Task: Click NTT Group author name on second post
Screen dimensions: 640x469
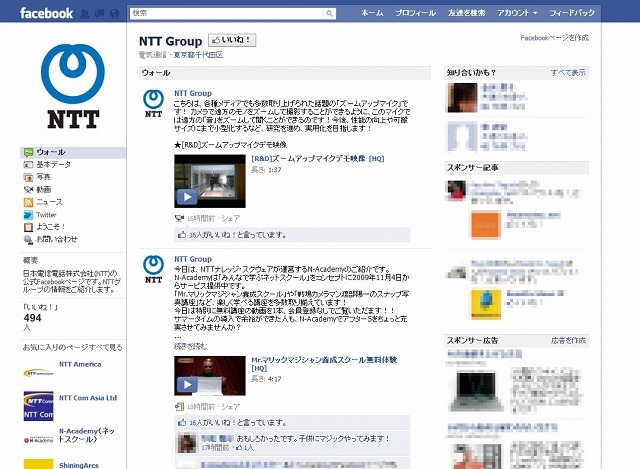Action: click(193, 259)
